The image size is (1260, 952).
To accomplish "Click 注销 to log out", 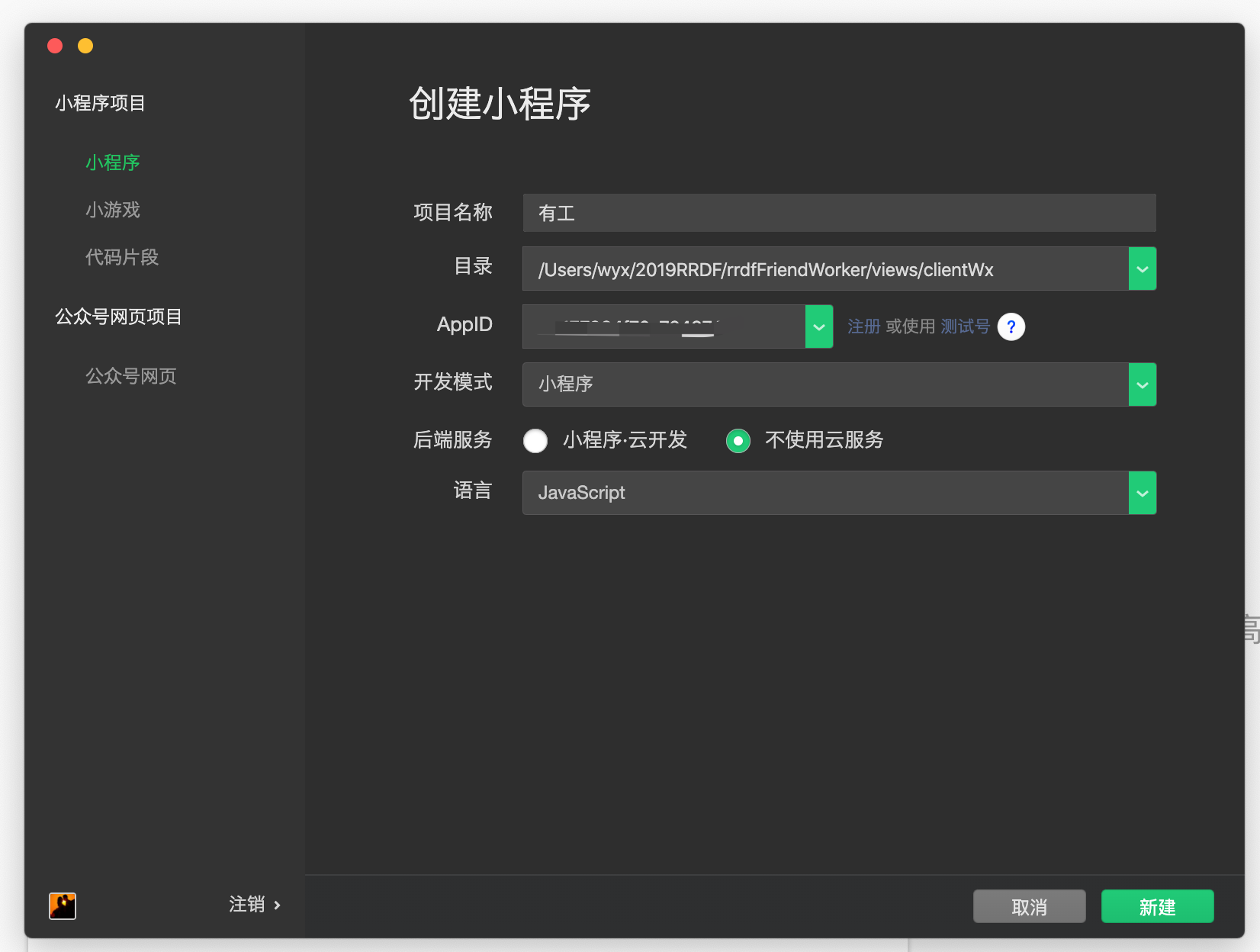I will click(246, 905).
